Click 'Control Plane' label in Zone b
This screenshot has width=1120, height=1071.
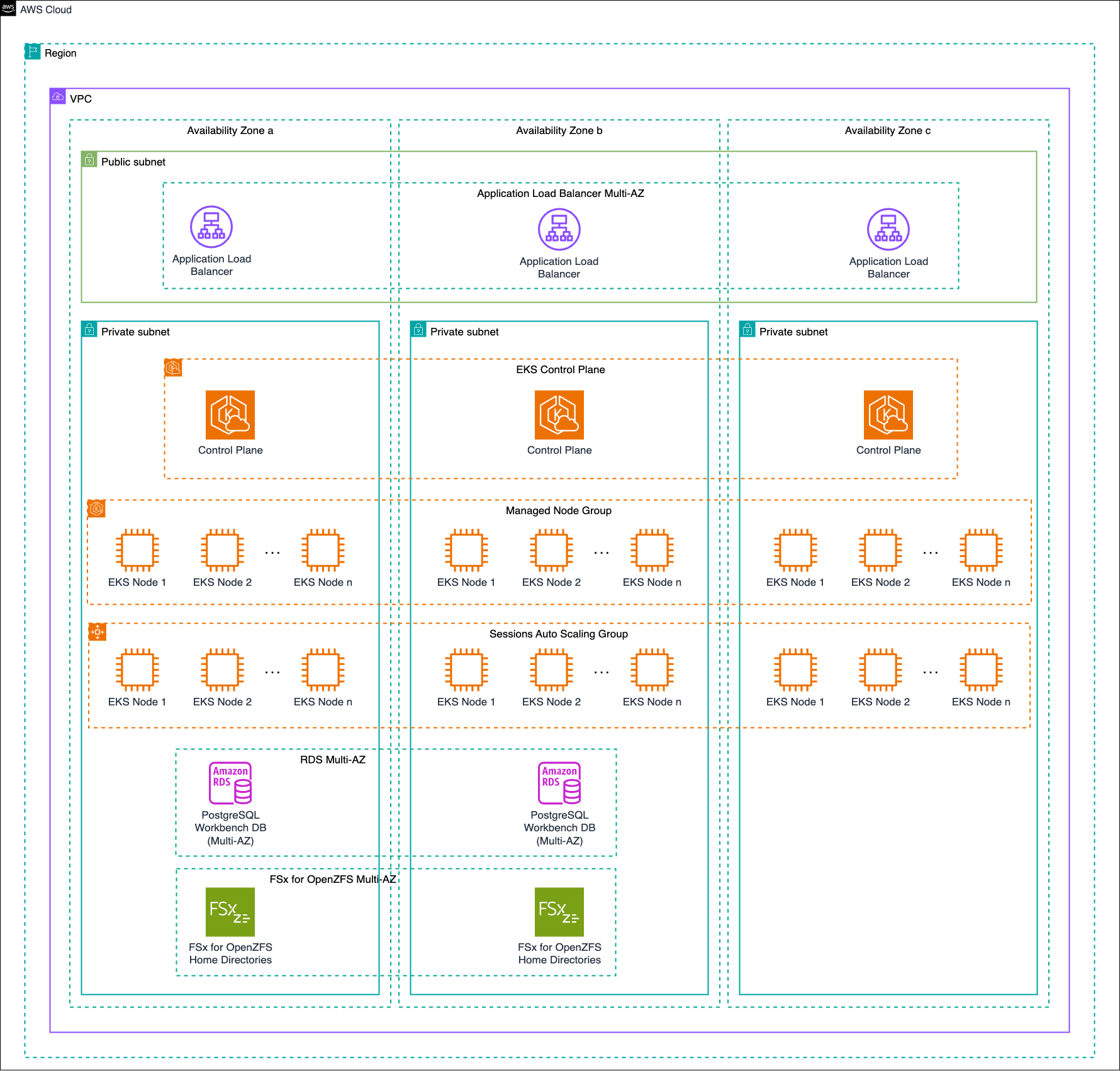coord(559,450)
